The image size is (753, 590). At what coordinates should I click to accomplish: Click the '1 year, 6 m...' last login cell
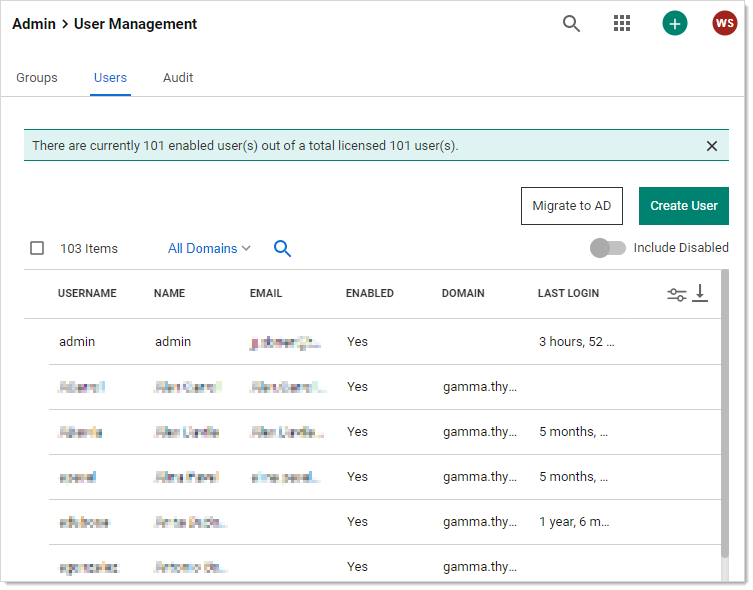[574, 522]
